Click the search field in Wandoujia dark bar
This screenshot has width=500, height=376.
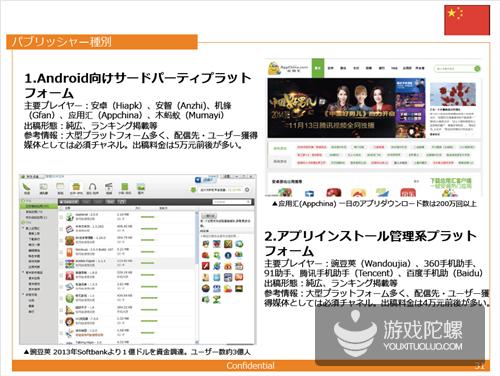click(232, 202)
